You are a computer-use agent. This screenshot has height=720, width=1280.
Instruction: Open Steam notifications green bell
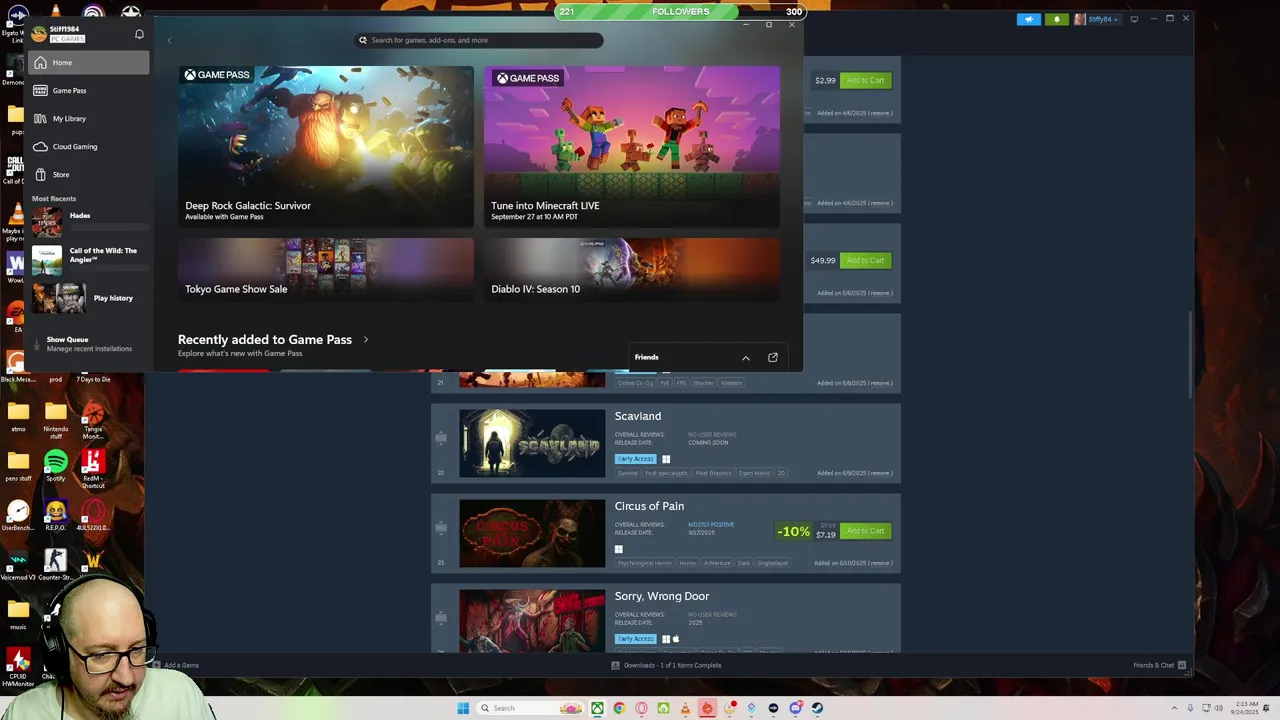pos(1057,19)
